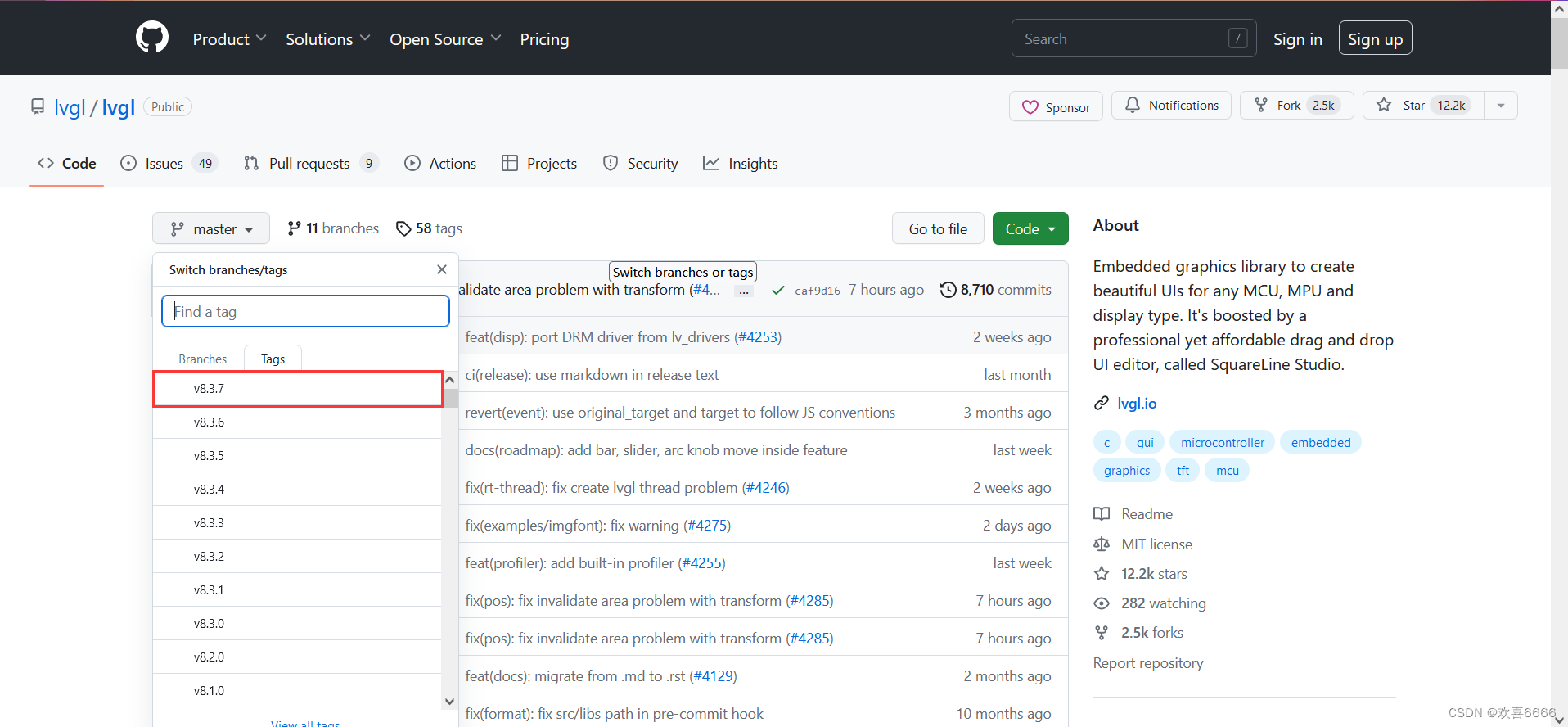Image resolution: width=1568 pixels, height=727 pixels.
Task: Click the Sponsor heart button
Action: point(1056,107)
